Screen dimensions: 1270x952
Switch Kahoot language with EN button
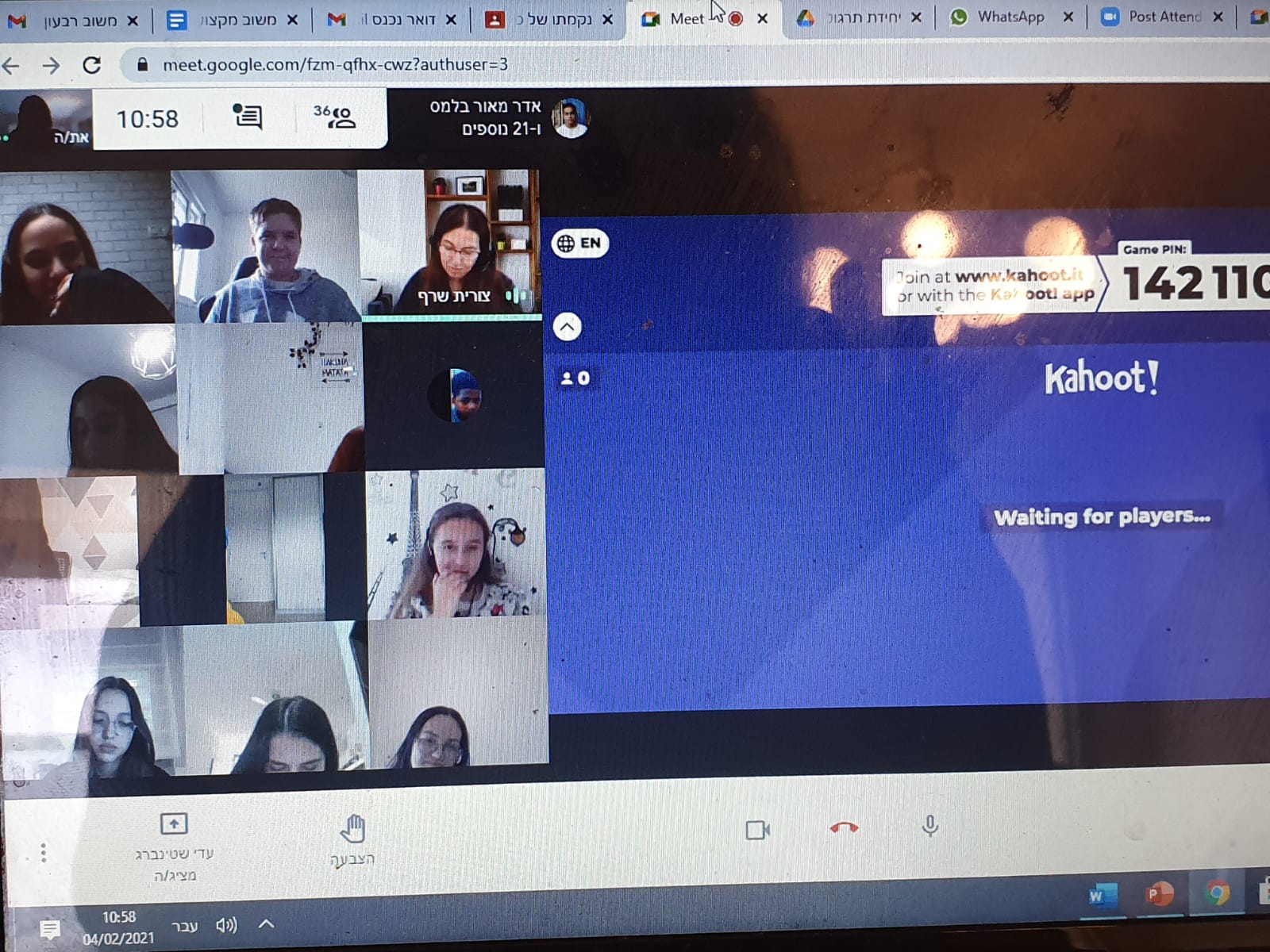580,243
